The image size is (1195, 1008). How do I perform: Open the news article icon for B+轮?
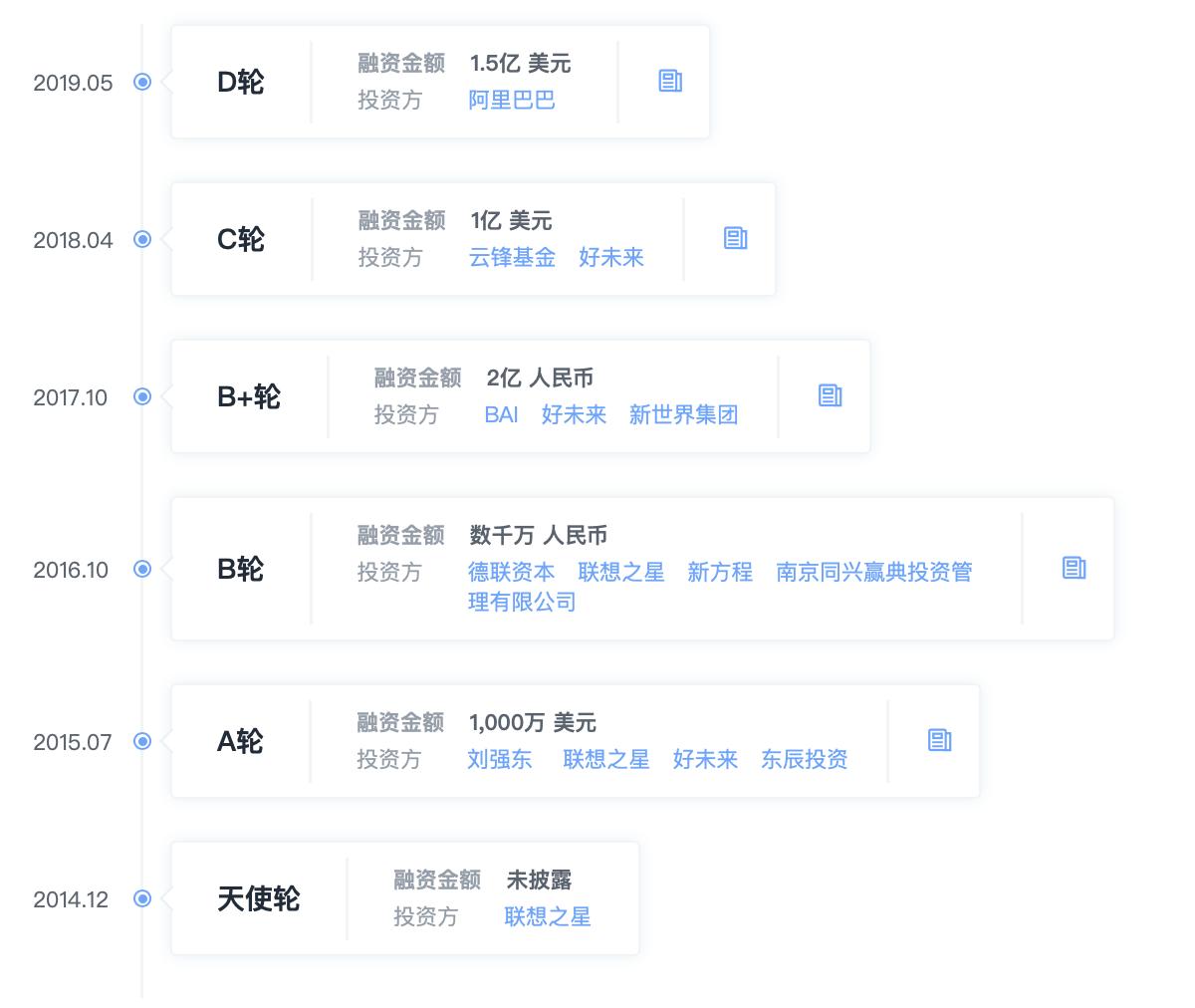831,395
